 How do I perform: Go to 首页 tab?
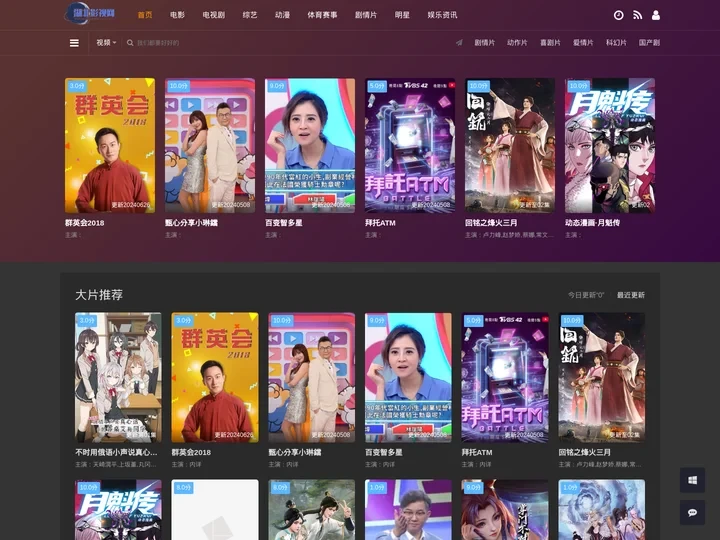point(145,15)
